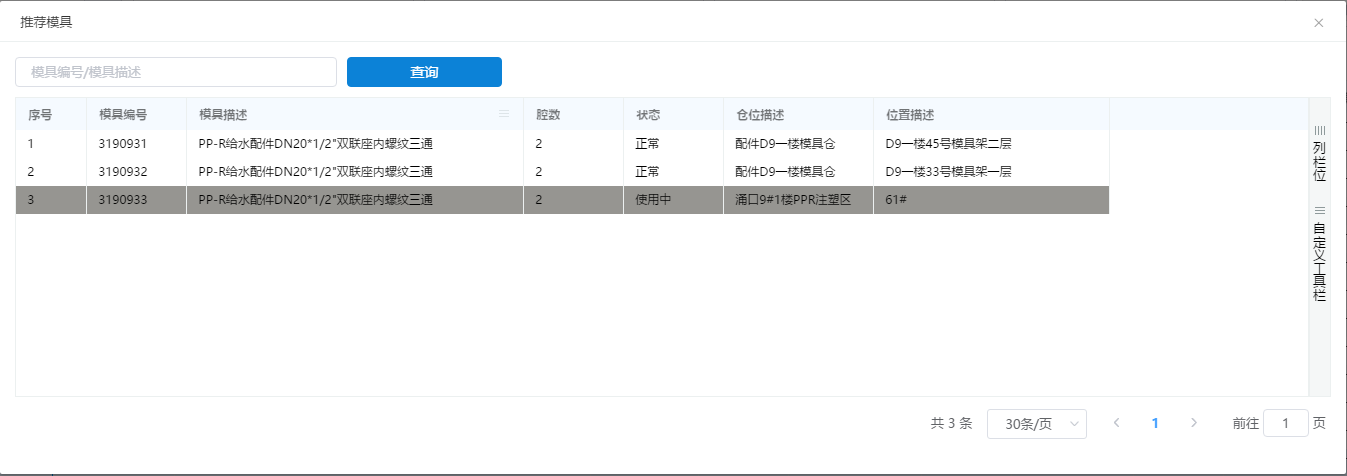This screenshot has height=476, width=1347.
Task: Click the 前往 page jump input box
Action: click(x=1285, y=423)
